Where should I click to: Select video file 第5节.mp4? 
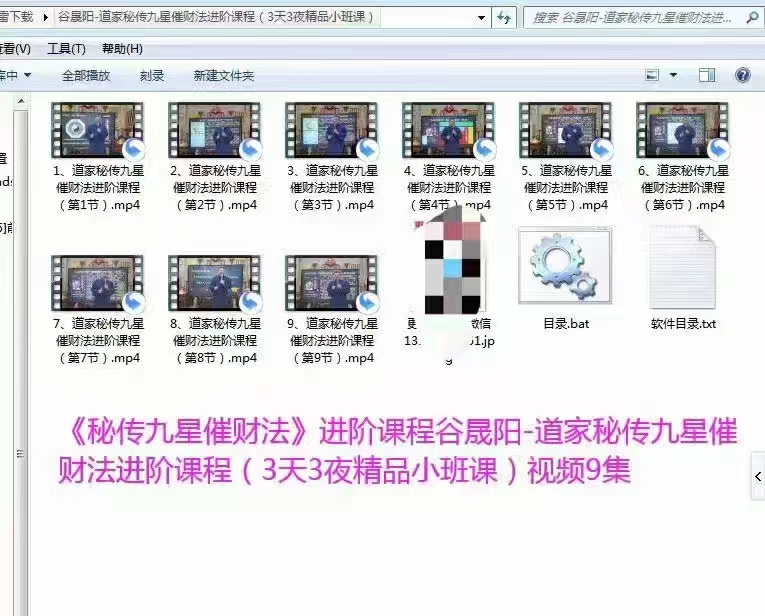pyautogui.click(x=565, y=130)
